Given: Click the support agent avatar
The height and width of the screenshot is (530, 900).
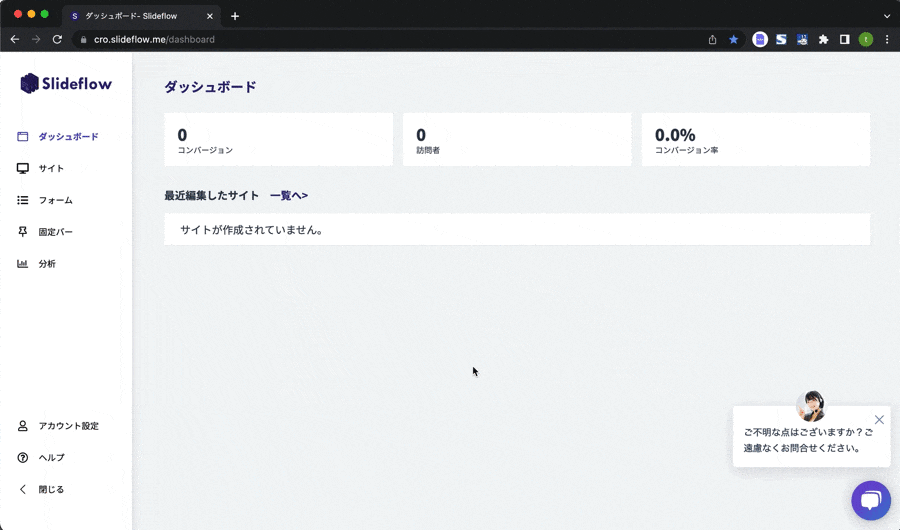Looking at the screenshot, I should (x=811, y=405).
